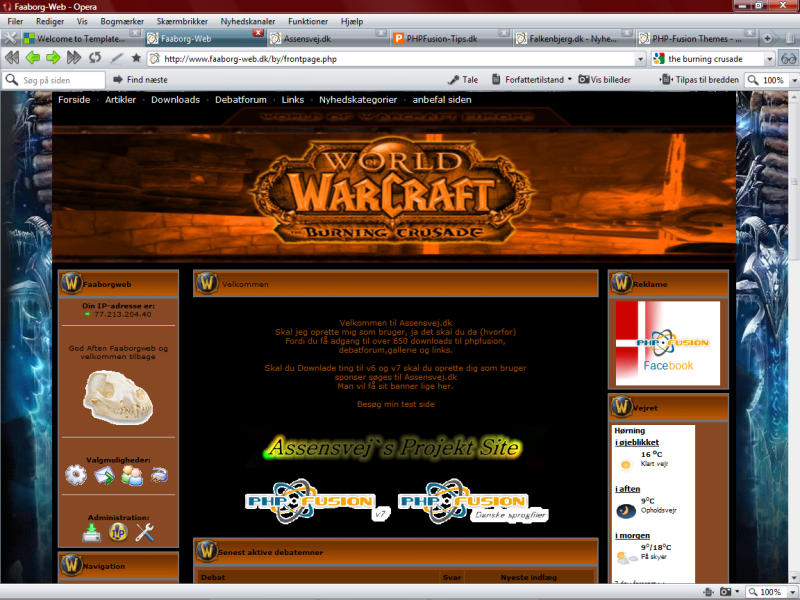
Task: Click the i morgen weather link
Action: (633, 535)
